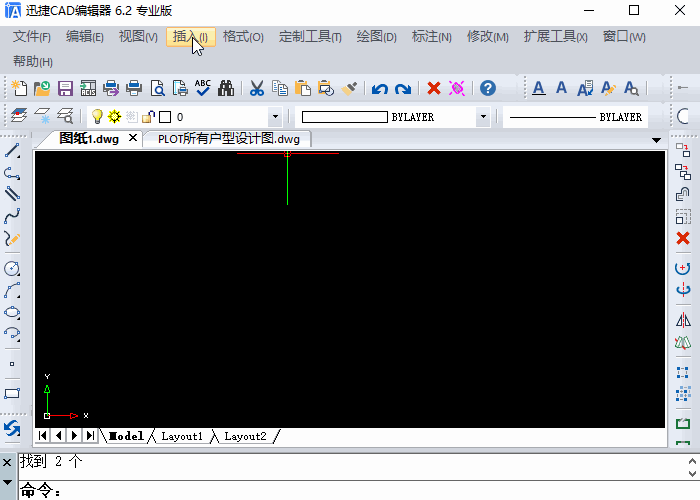This screenshot has height=500, width=700.
Task: Click the binoculars Find icon
Action: tap(226, 88)
